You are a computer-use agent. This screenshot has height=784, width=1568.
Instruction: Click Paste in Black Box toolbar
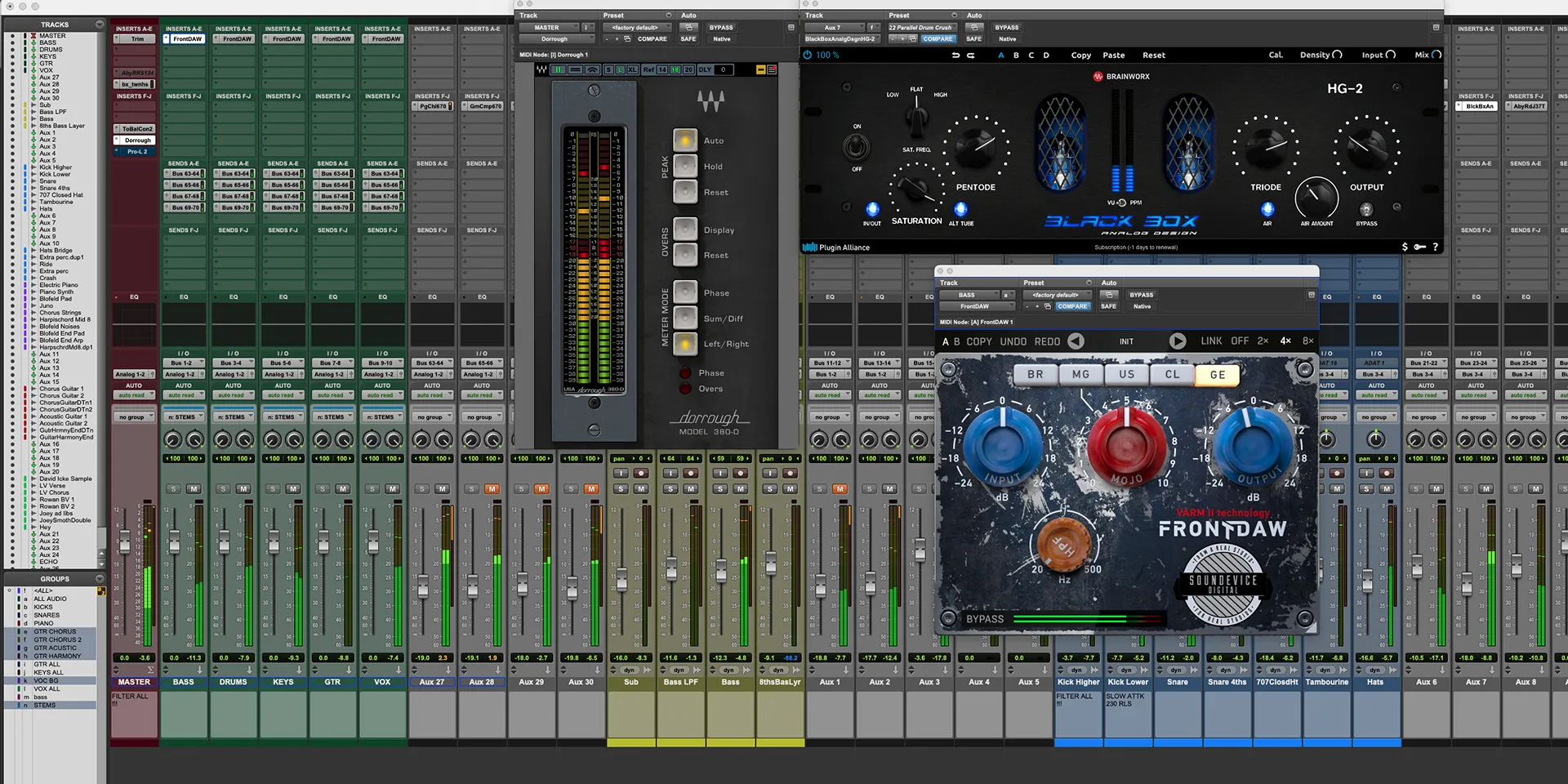point(1113,56)
